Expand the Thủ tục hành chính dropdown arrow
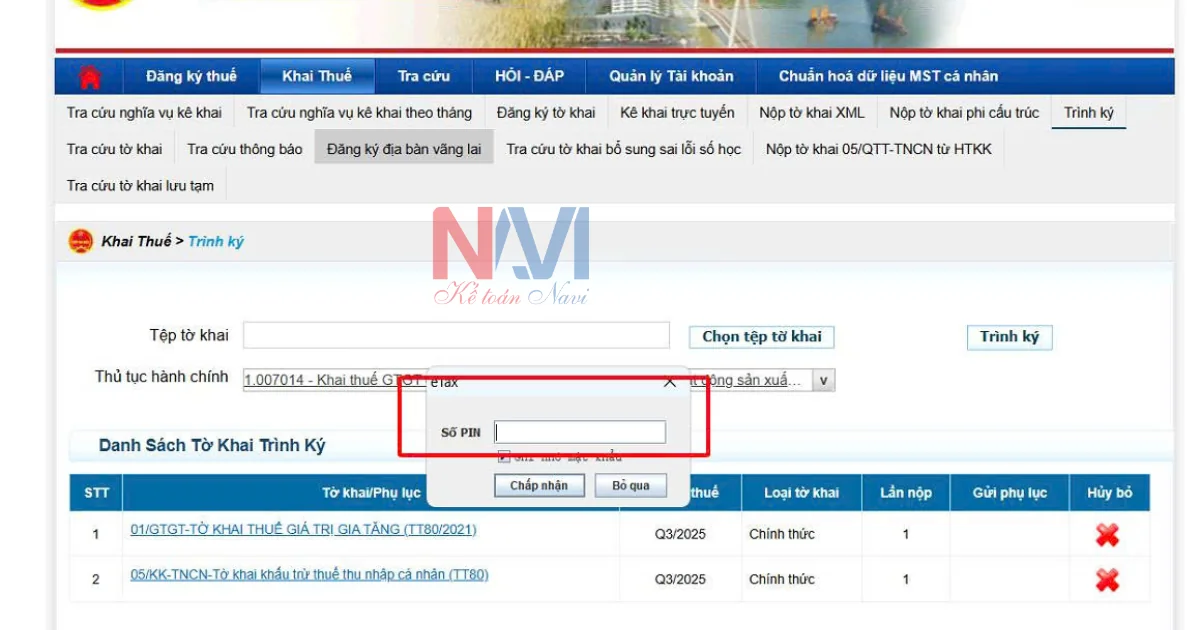1200x630 pixels. (x=823, y=380)
